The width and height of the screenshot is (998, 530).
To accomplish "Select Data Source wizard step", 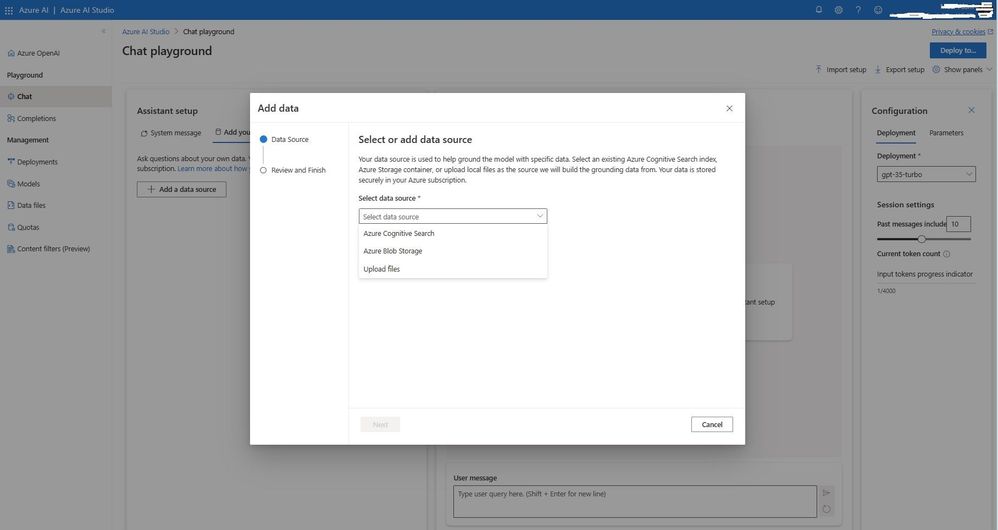I will (x=284, y=139).
